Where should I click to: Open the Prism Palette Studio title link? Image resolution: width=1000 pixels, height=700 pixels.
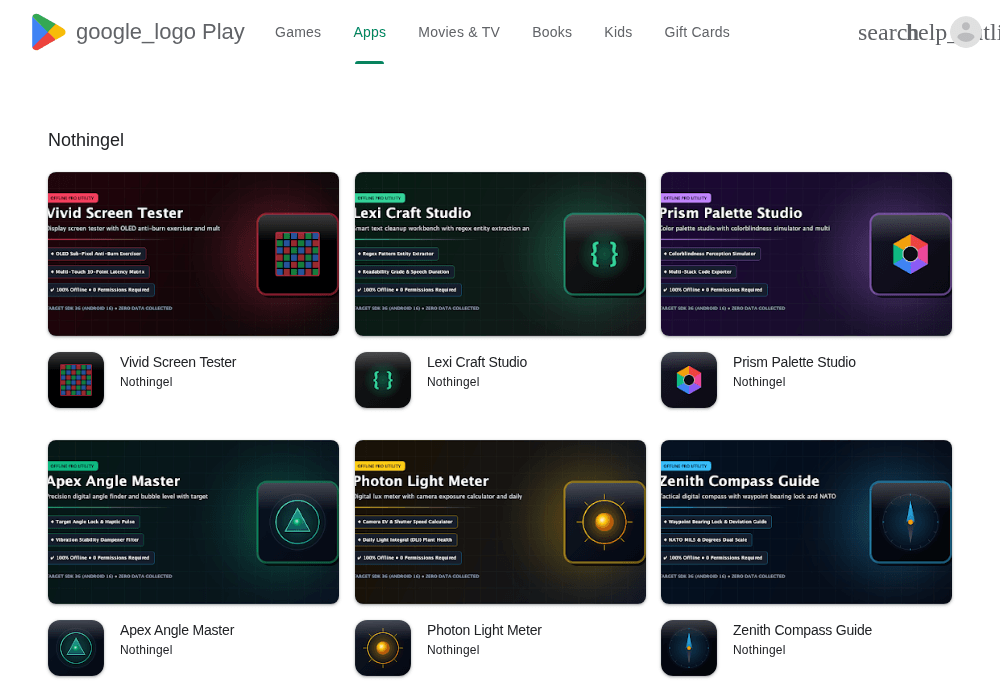pos(794,362)
